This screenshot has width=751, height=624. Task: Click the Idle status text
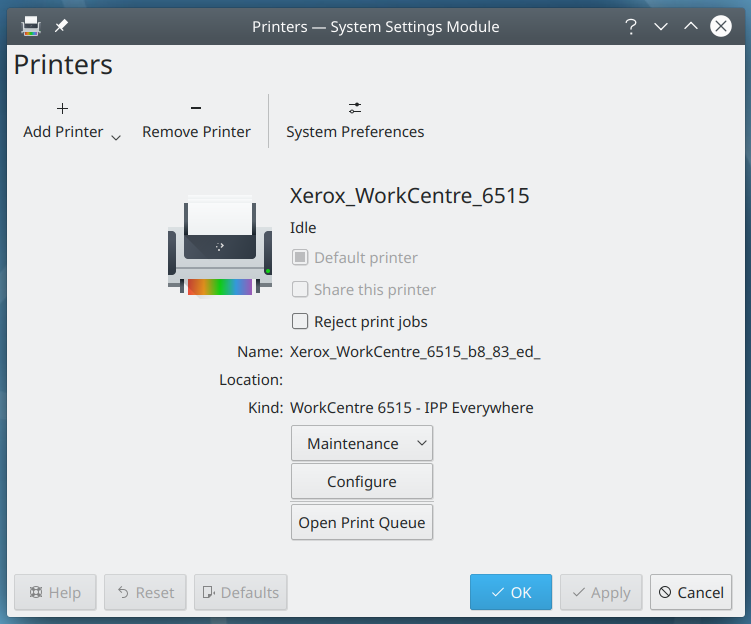303,228
